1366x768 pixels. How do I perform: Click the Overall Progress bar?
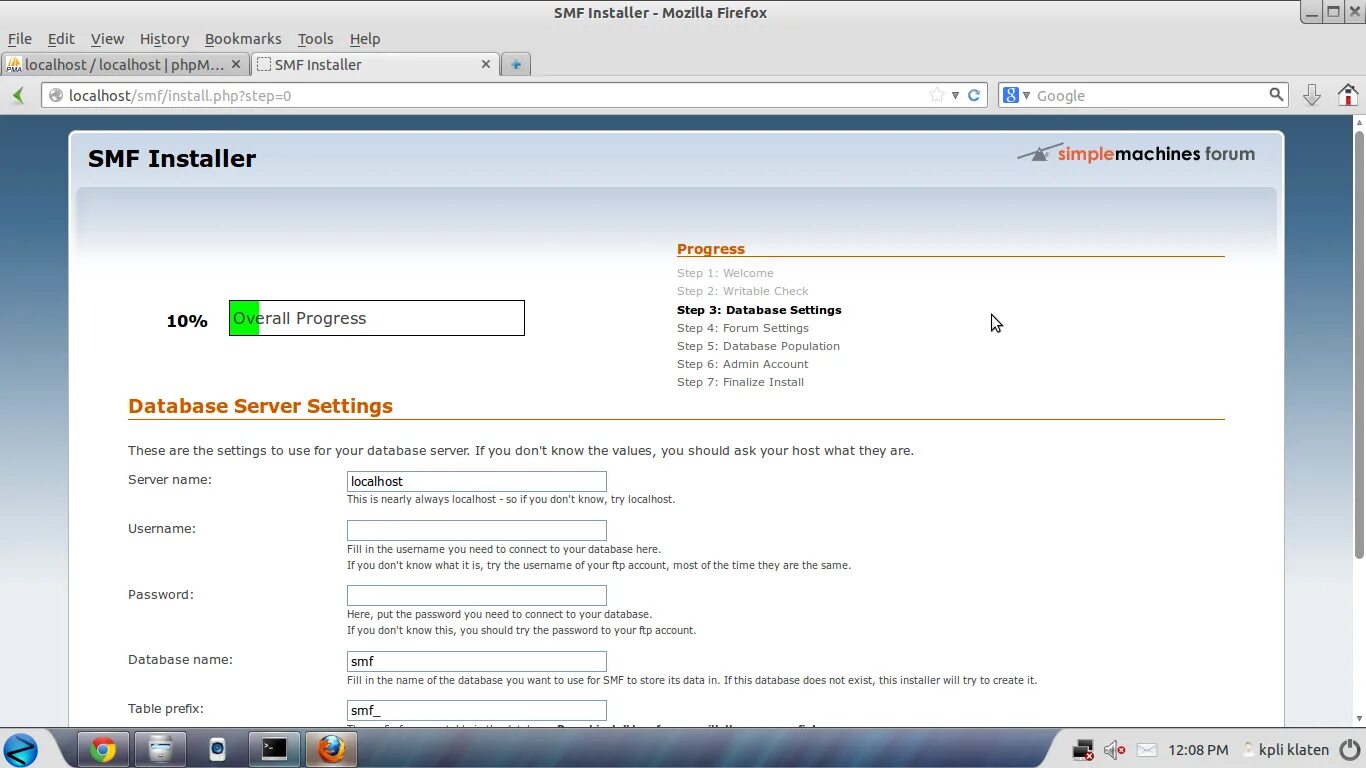point(377,318)
